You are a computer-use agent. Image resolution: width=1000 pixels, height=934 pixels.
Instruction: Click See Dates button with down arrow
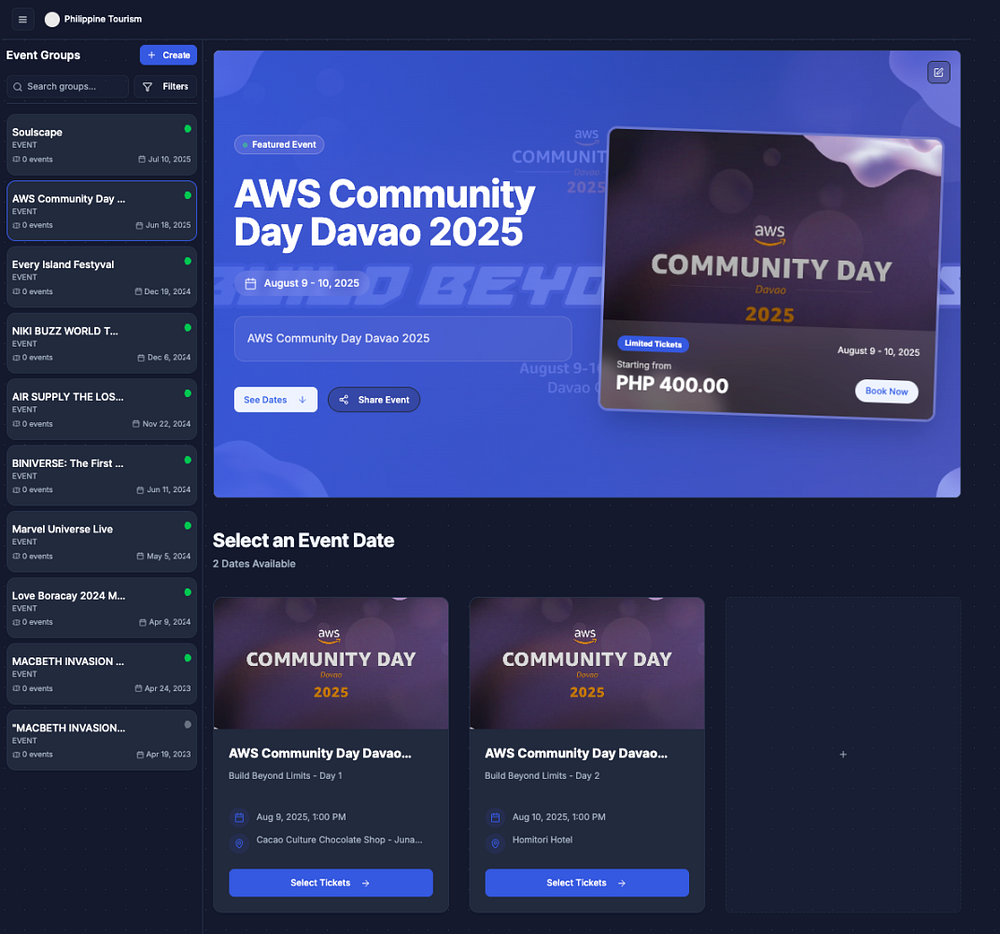pyautogui.click(x=276, y=400)
